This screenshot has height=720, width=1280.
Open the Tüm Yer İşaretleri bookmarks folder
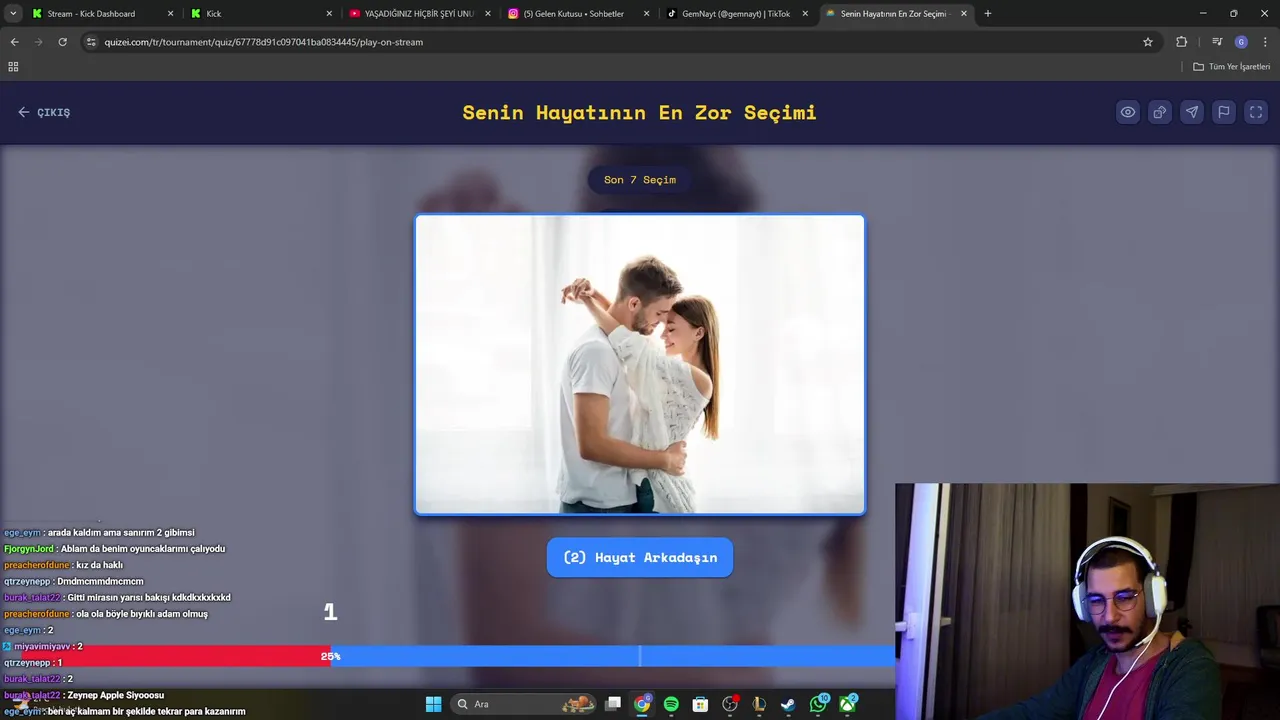tap(1232, 67)
